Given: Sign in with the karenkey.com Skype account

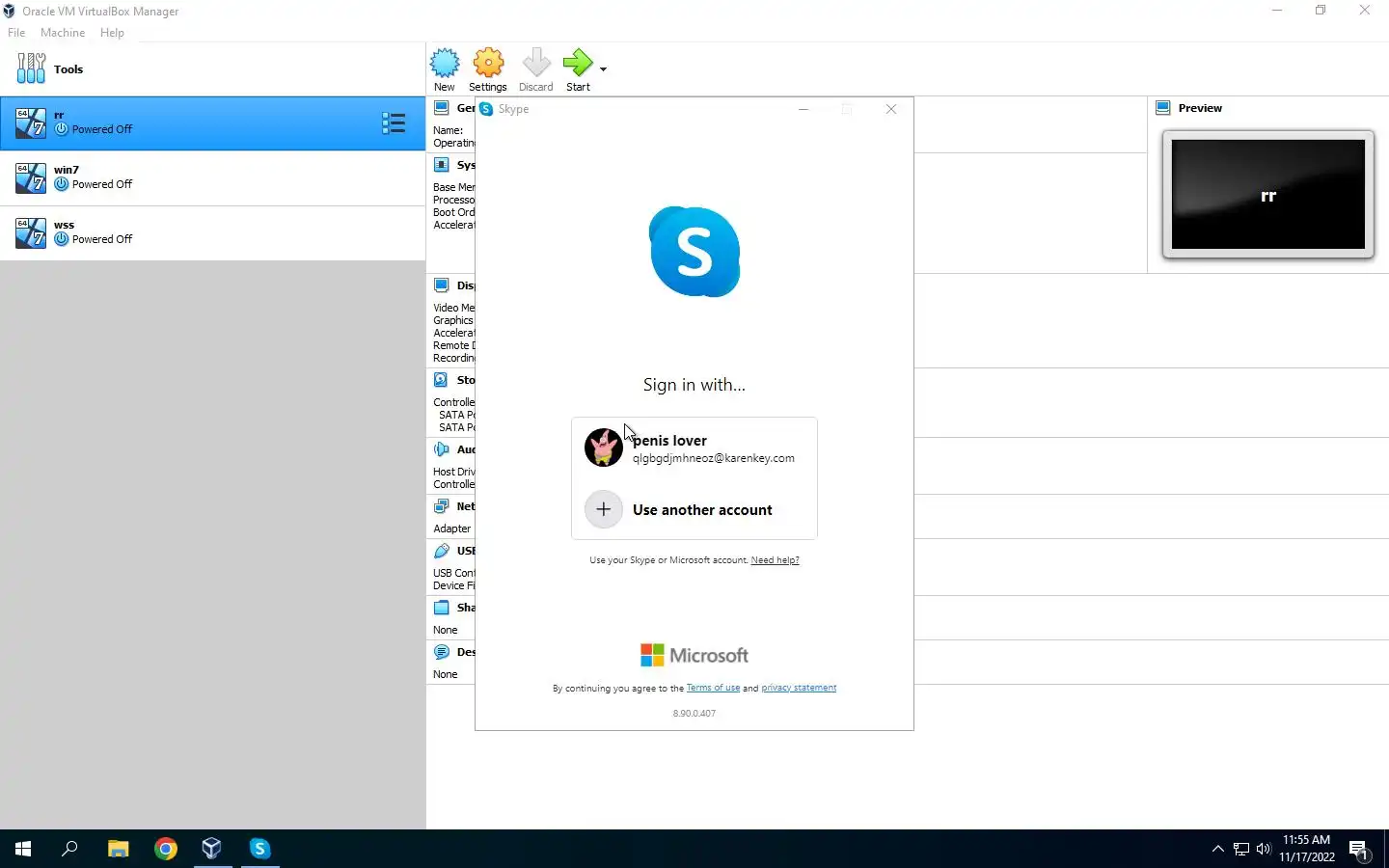Looking at the screenshot, I should [x=694, y=448].
